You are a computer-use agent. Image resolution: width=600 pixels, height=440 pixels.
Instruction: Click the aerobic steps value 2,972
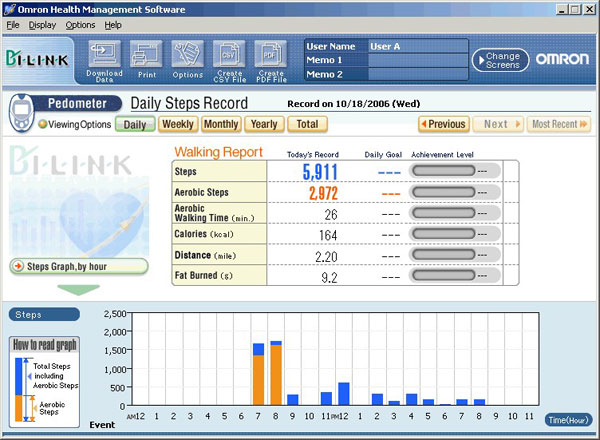pos(323,193)
